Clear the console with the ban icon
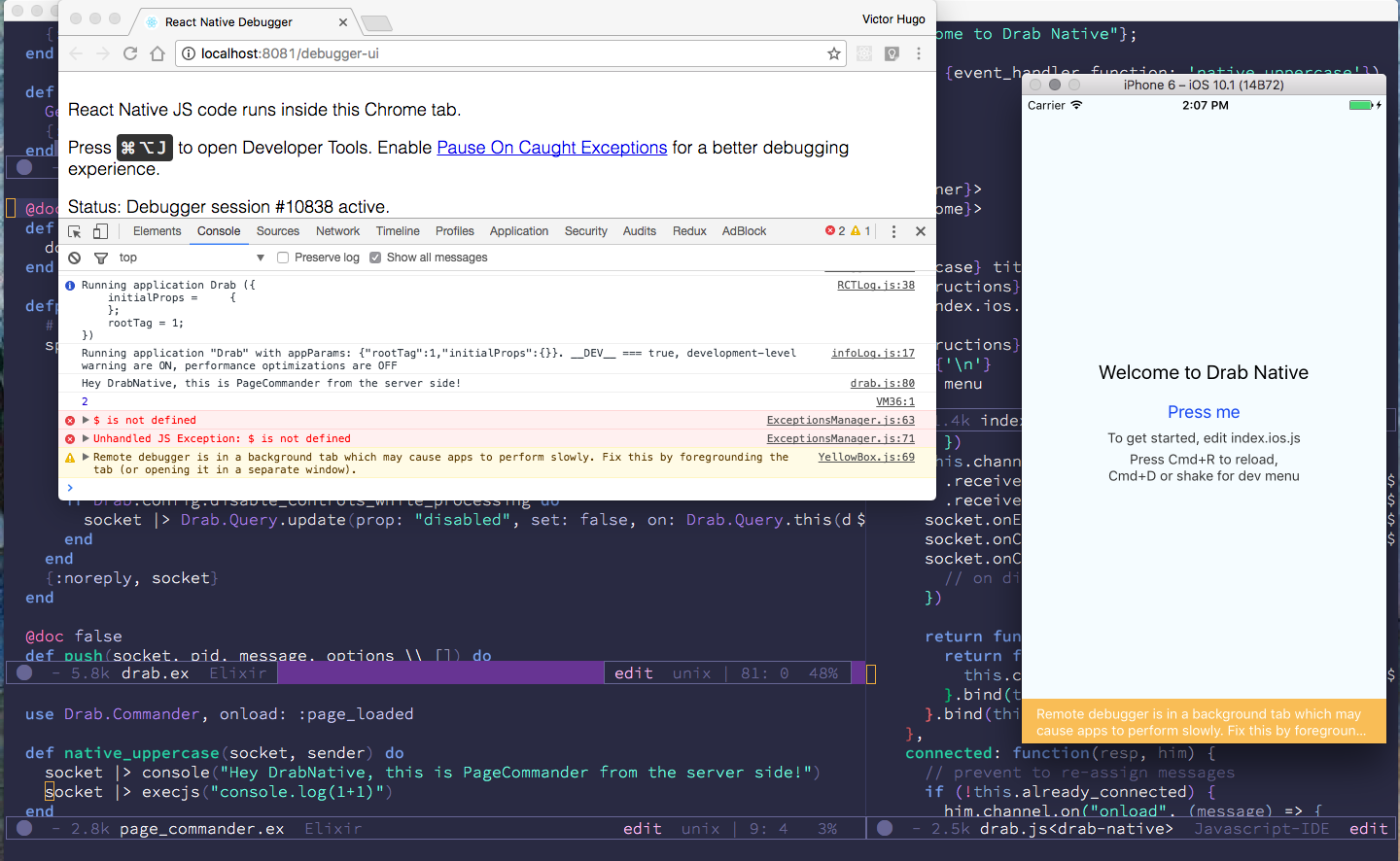 75,258
